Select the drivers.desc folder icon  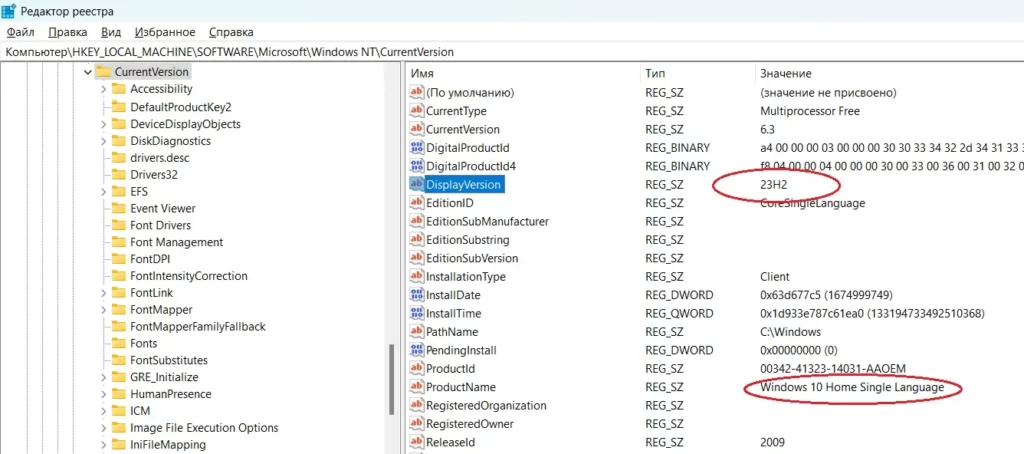118,157
